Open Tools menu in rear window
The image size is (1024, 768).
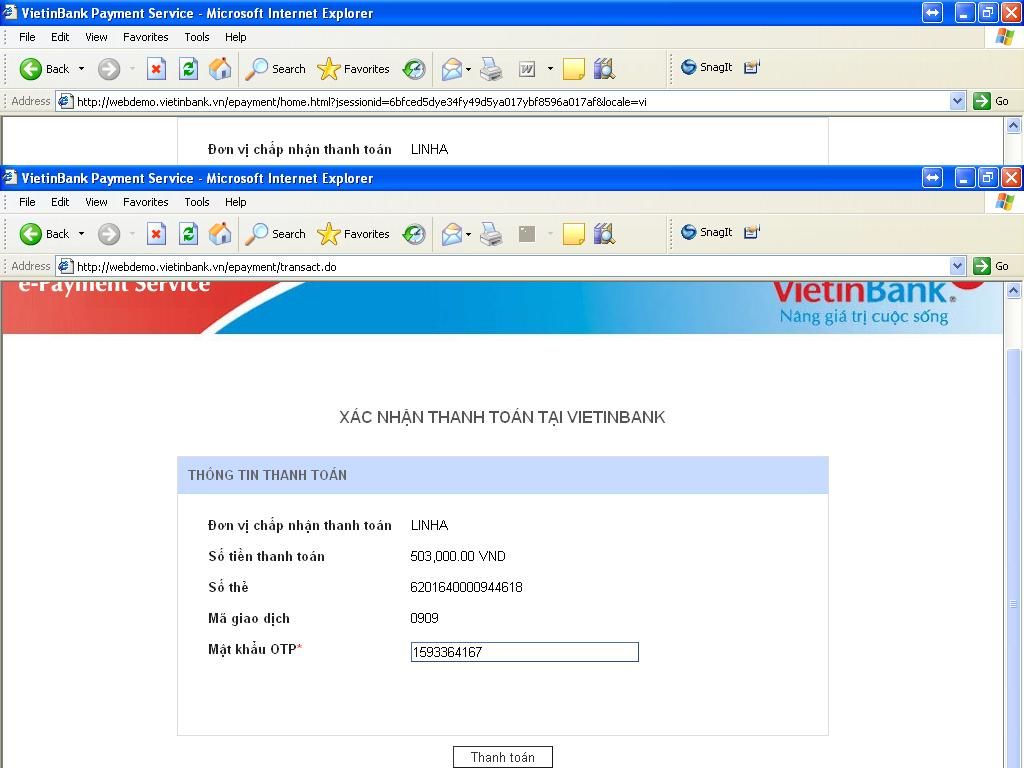(197, 37)
